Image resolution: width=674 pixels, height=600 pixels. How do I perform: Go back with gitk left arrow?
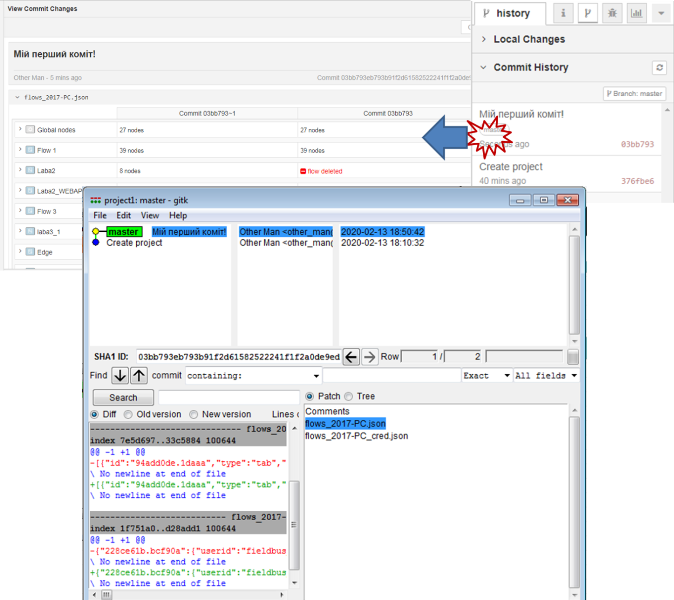(x=351, y=357)
